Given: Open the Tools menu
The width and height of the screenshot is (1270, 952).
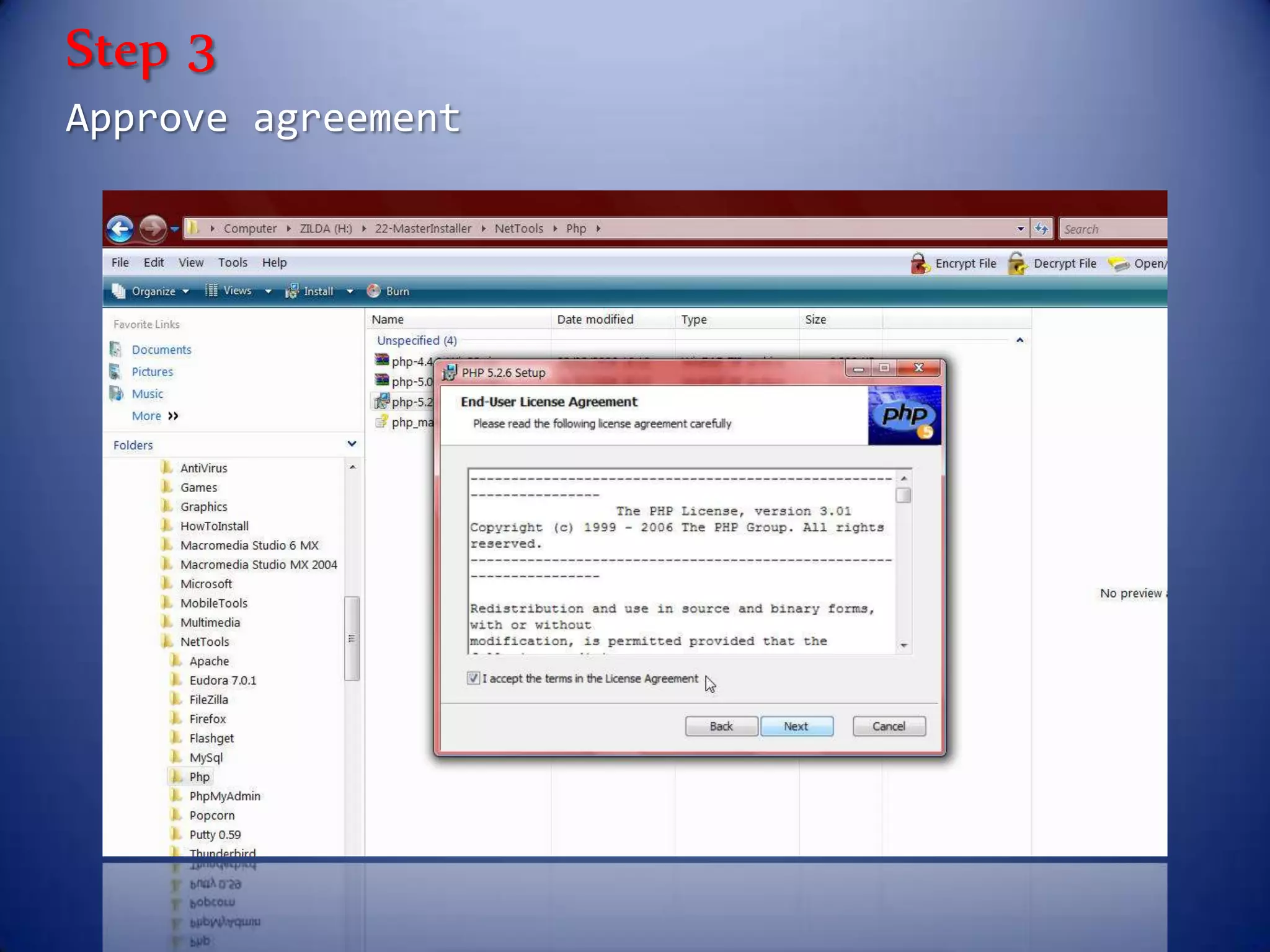Looking at the screenshot, I should click(x=233, y=263).
